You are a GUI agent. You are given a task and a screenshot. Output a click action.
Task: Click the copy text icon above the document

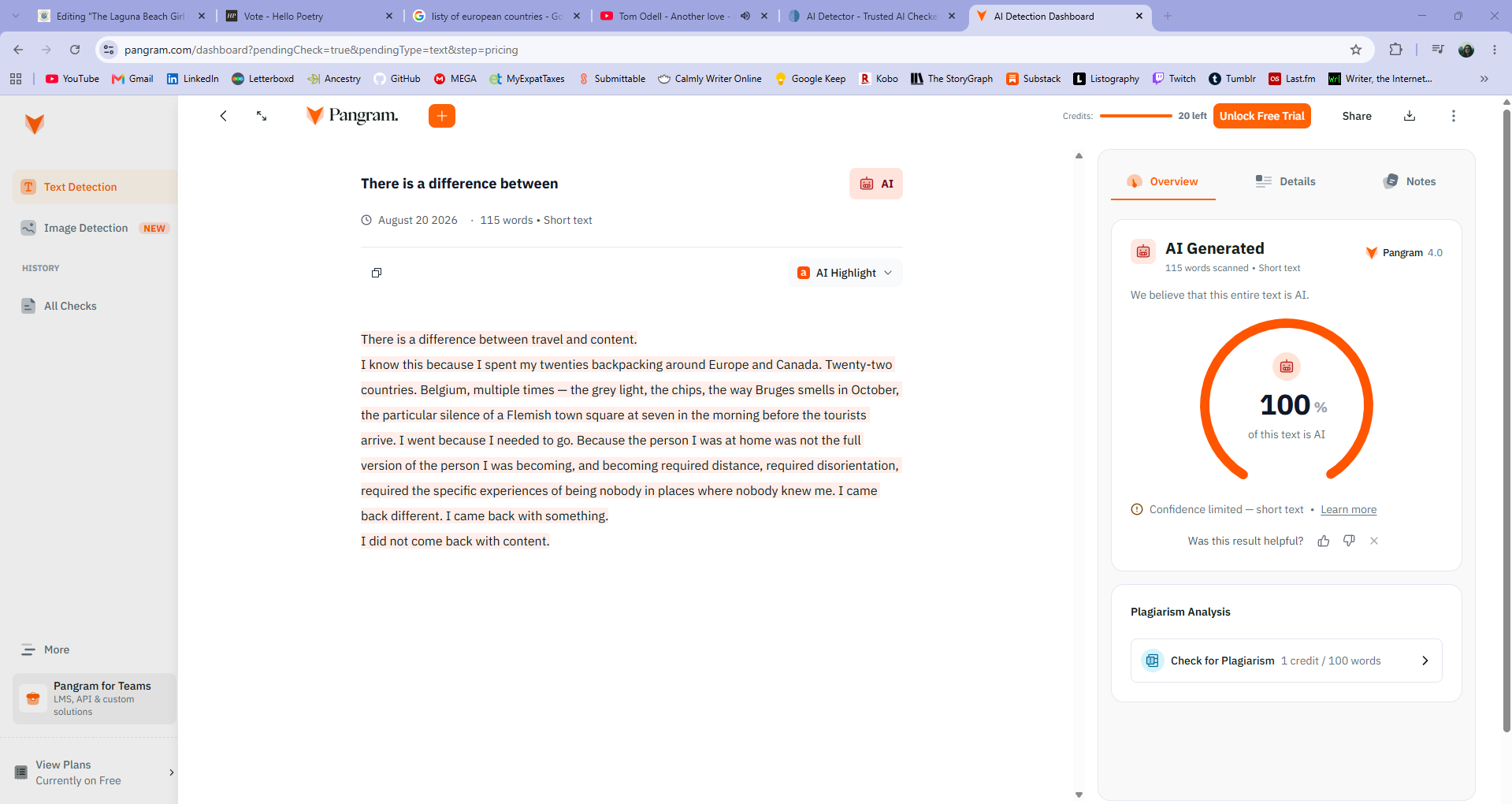pyautogui.click(x=377, y=273)
